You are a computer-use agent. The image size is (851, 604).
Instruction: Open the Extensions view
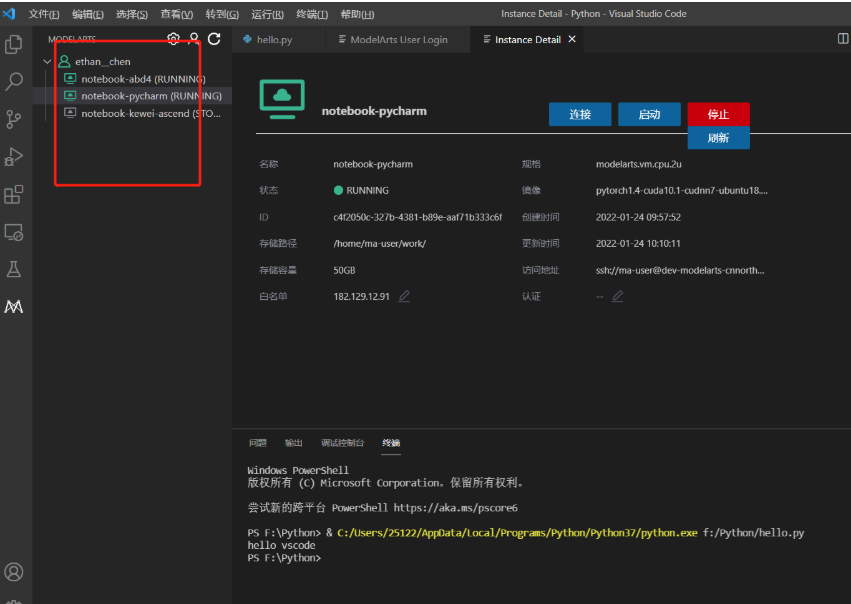coord(14,194)
